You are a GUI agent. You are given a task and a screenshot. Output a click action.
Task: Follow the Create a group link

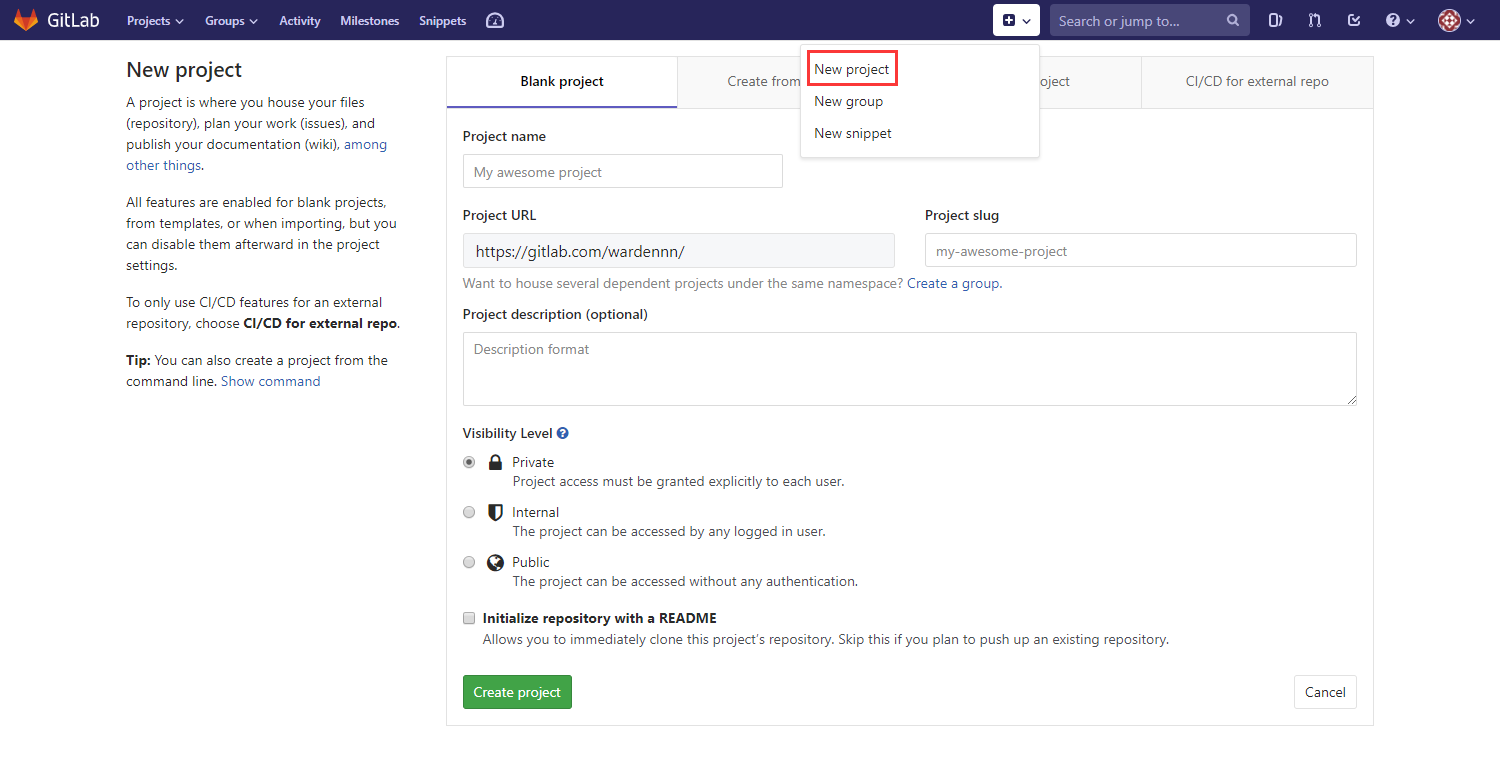pyautogui.click(x=953, y=283)
